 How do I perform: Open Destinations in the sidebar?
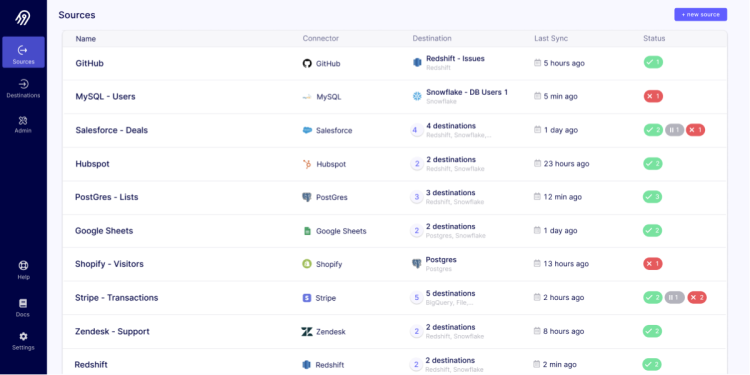[23, 89]
